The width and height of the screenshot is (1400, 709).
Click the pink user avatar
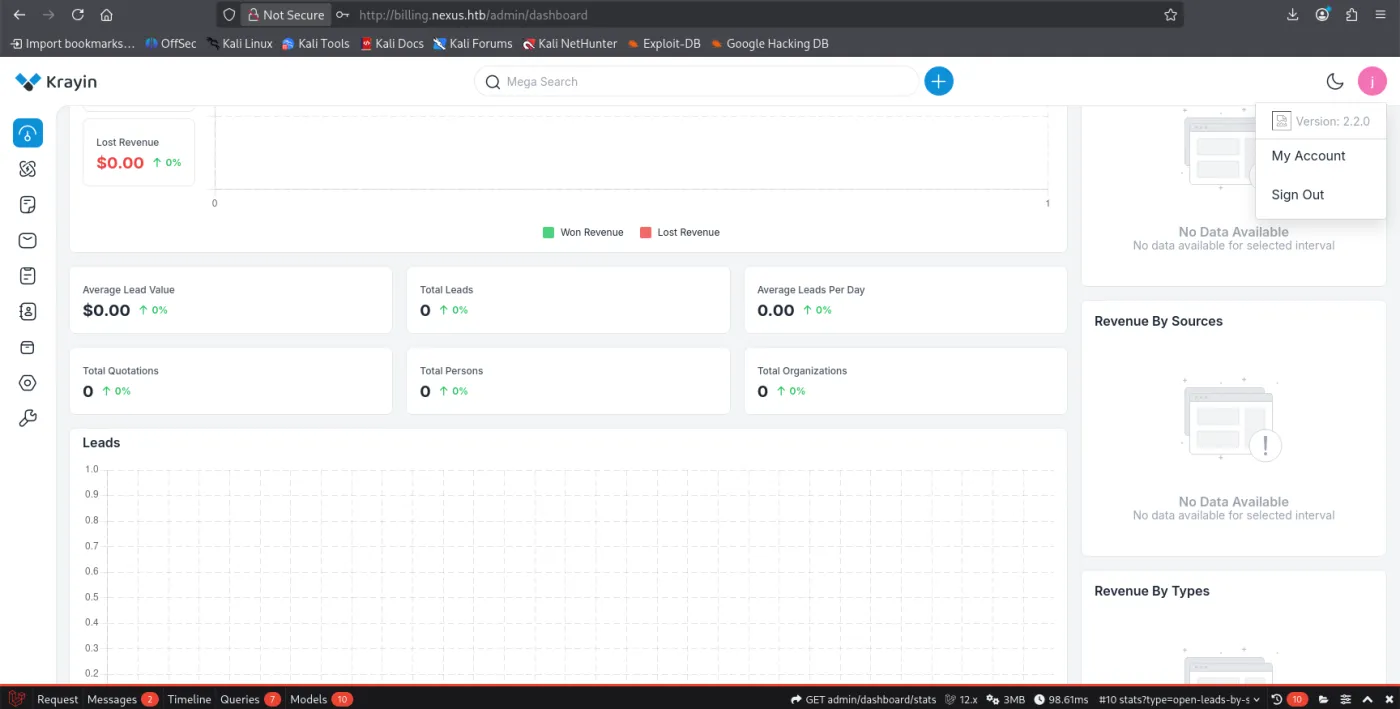point(1372,82)
